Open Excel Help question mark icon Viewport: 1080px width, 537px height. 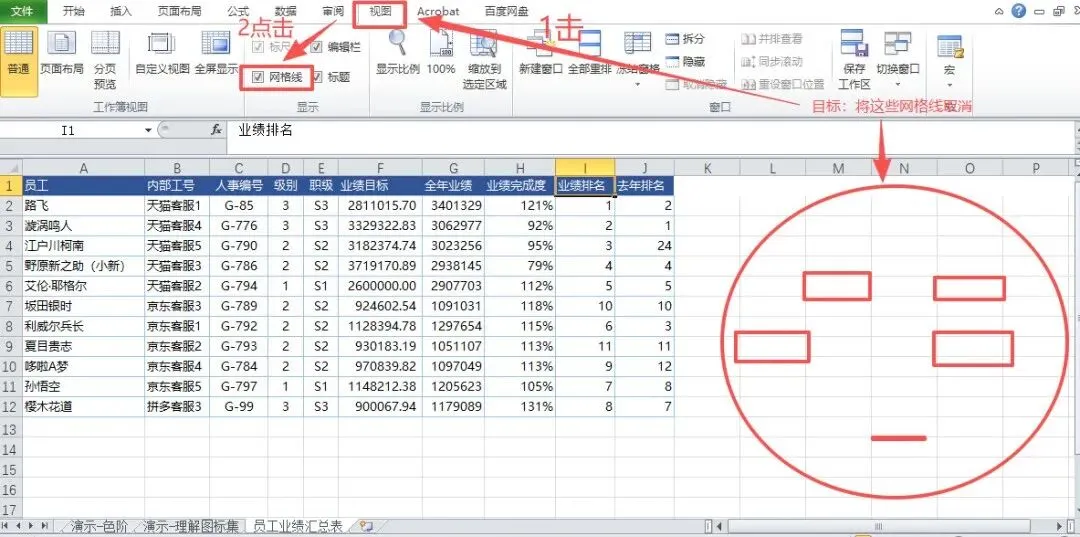click(x=1019, y=11)
